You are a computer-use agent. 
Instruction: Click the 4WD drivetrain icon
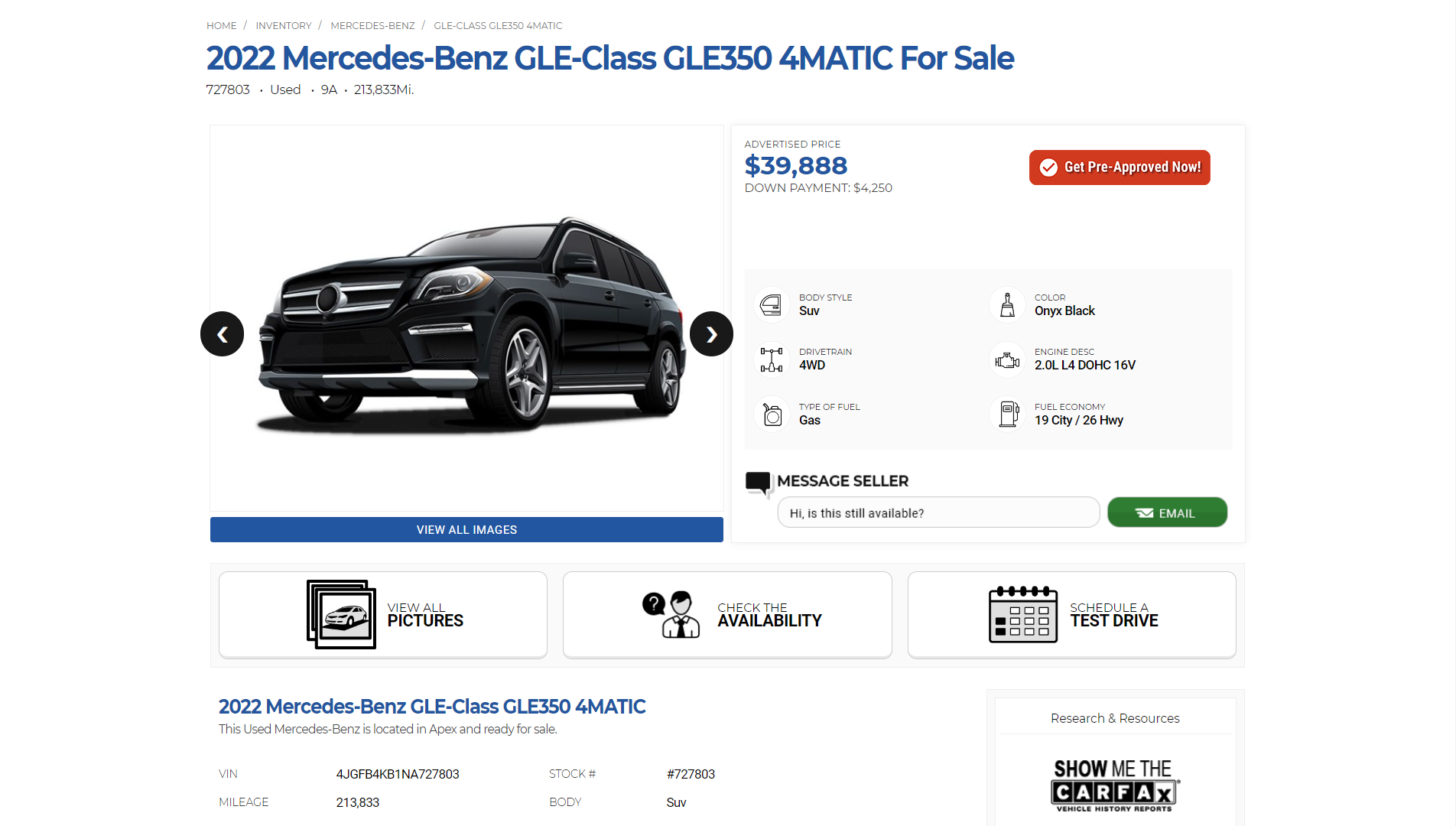coord(771,359)
